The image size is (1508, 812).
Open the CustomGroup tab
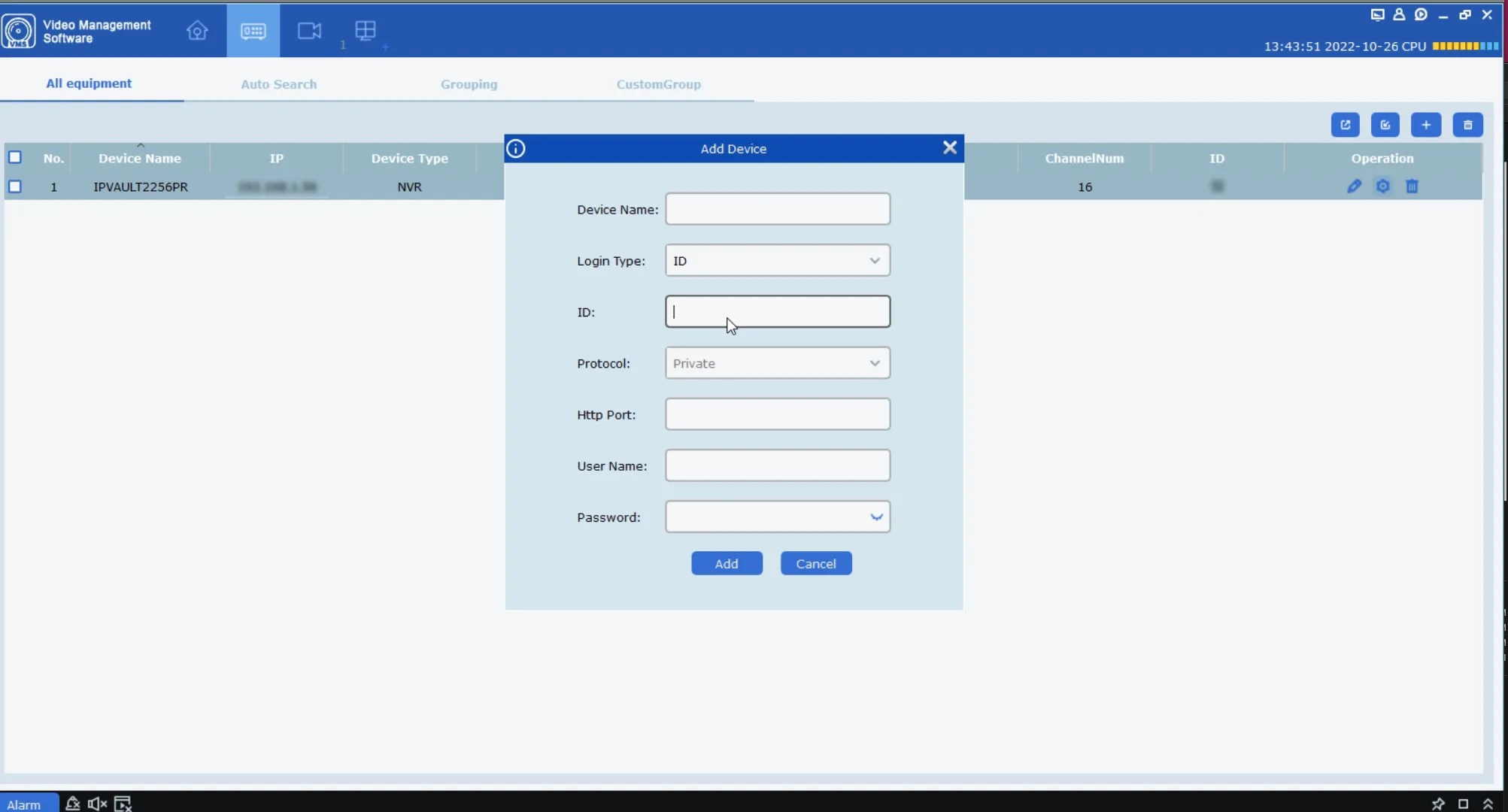point(658,84)
